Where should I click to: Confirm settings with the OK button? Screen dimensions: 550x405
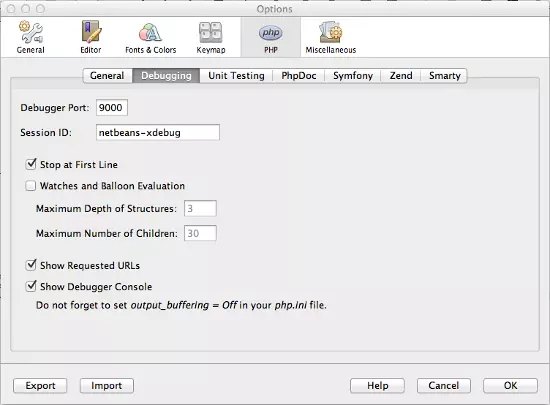(x=510, y=386)
